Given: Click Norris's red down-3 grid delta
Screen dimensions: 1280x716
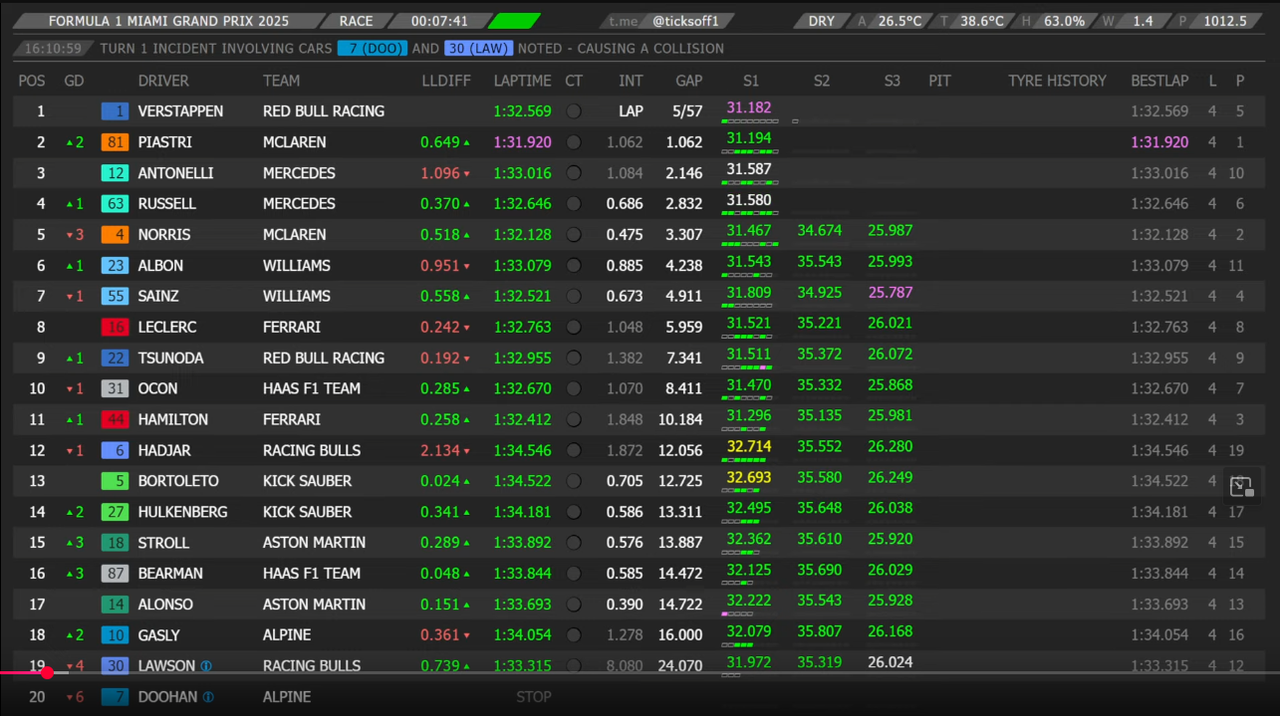Looking at the screenshot, I should 73,235.
